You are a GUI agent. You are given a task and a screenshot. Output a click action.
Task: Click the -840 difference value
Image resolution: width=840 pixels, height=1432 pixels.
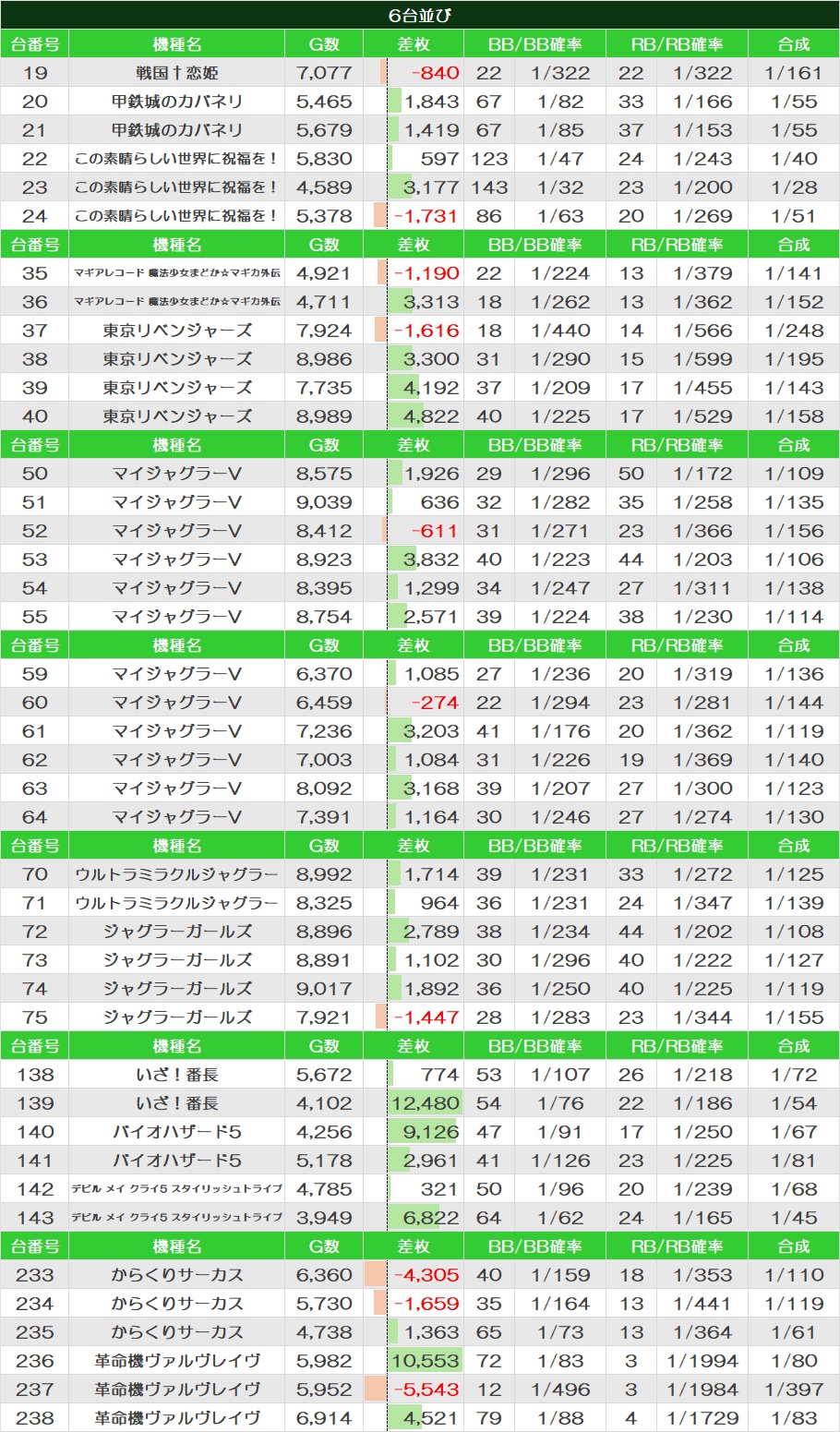point(435,73)
